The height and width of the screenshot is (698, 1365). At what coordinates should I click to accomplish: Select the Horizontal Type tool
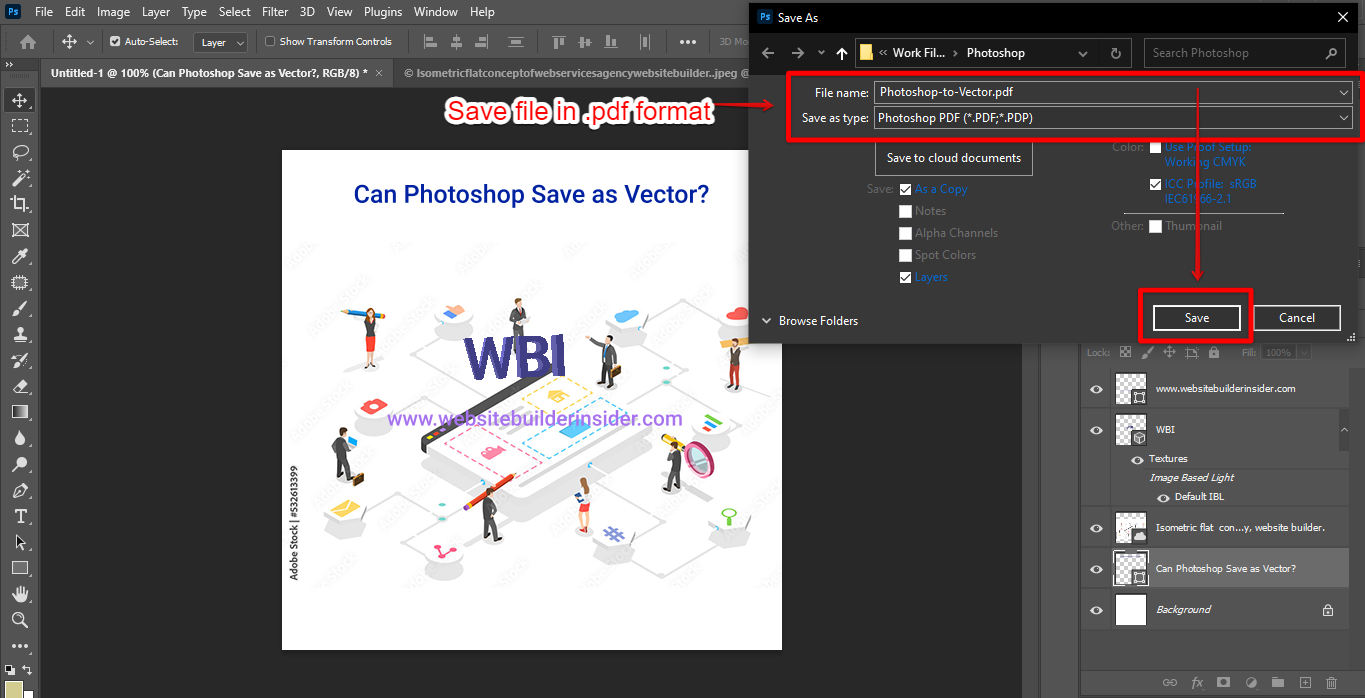19,516
